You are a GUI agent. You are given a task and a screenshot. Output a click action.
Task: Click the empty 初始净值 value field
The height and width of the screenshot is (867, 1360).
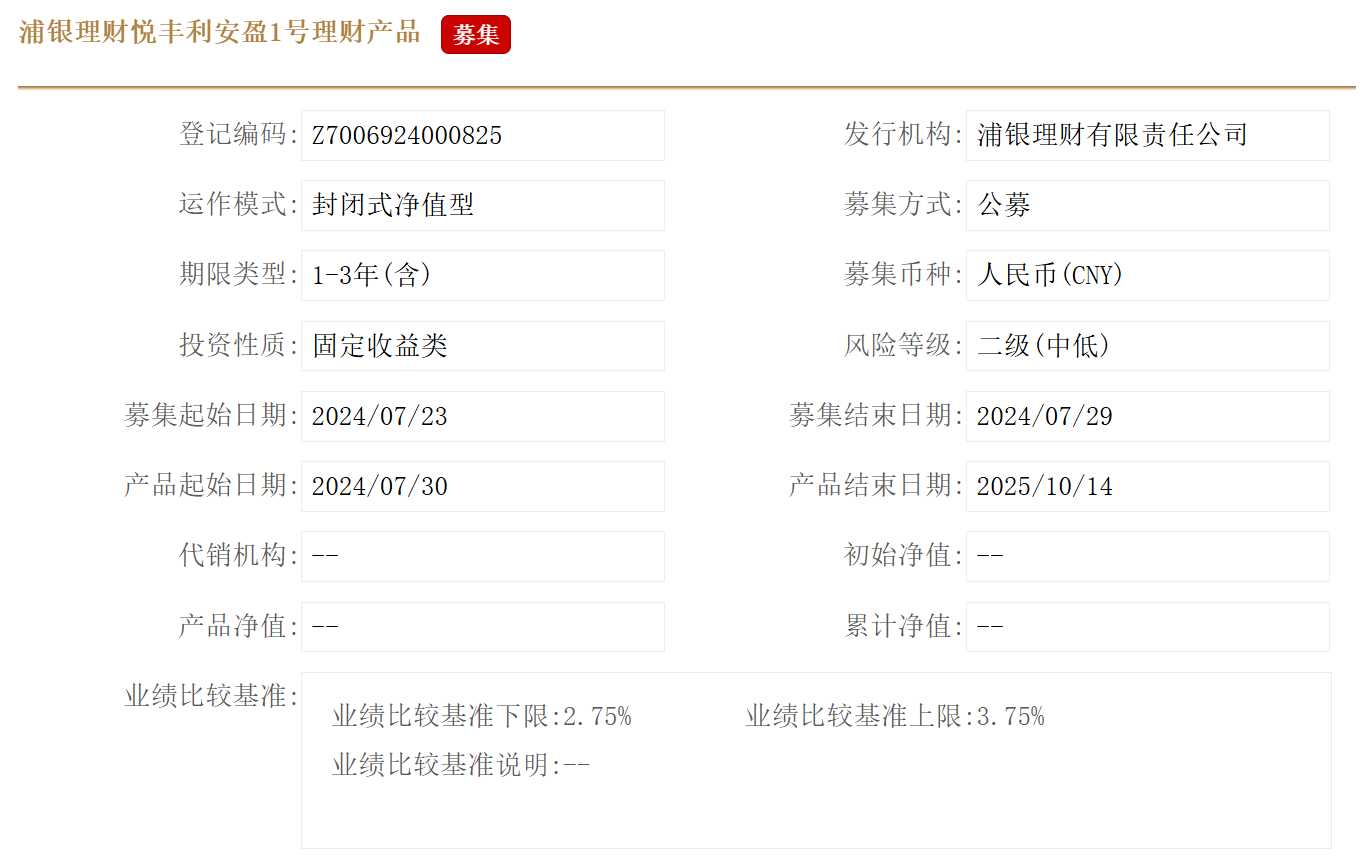(1148, 556)
